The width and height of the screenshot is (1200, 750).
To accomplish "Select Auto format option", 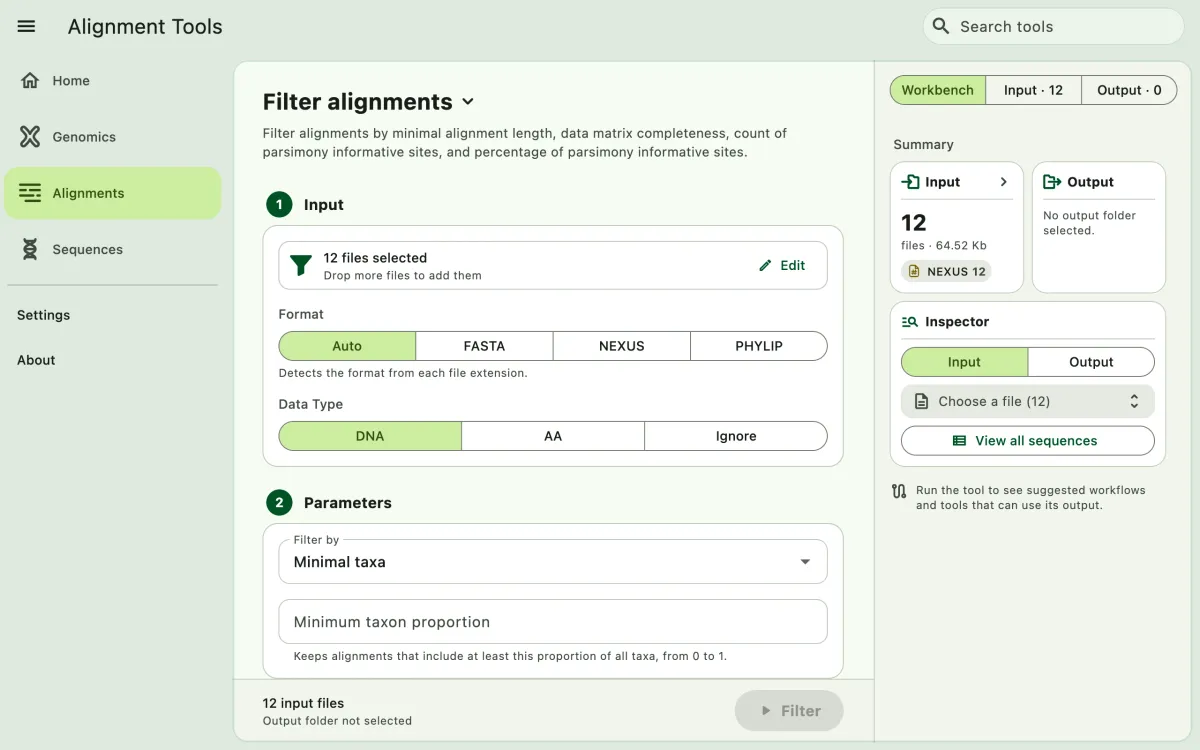I will (x=347, y=346).
